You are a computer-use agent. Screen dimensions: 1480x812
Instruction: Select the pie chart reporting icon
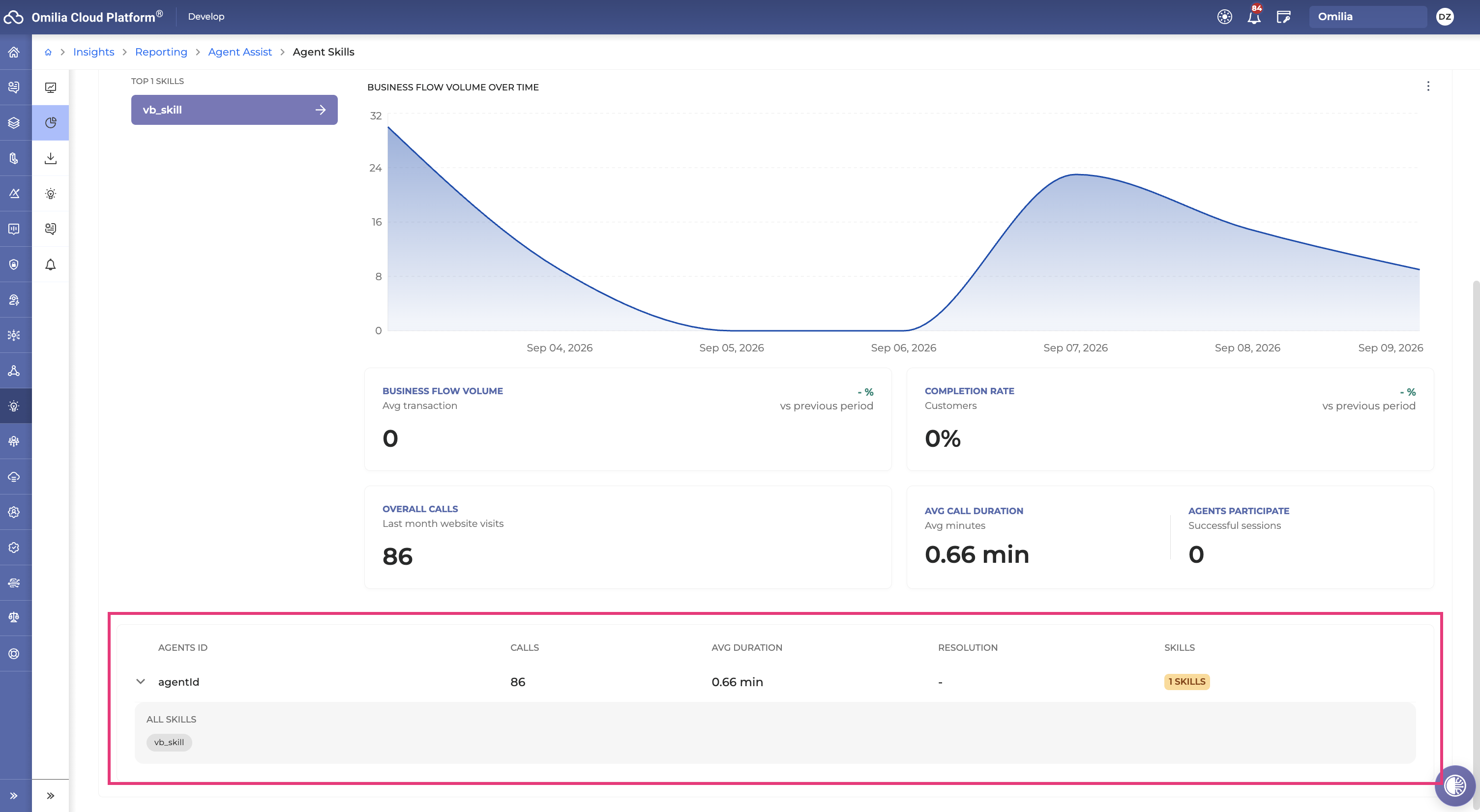[51, 122]
